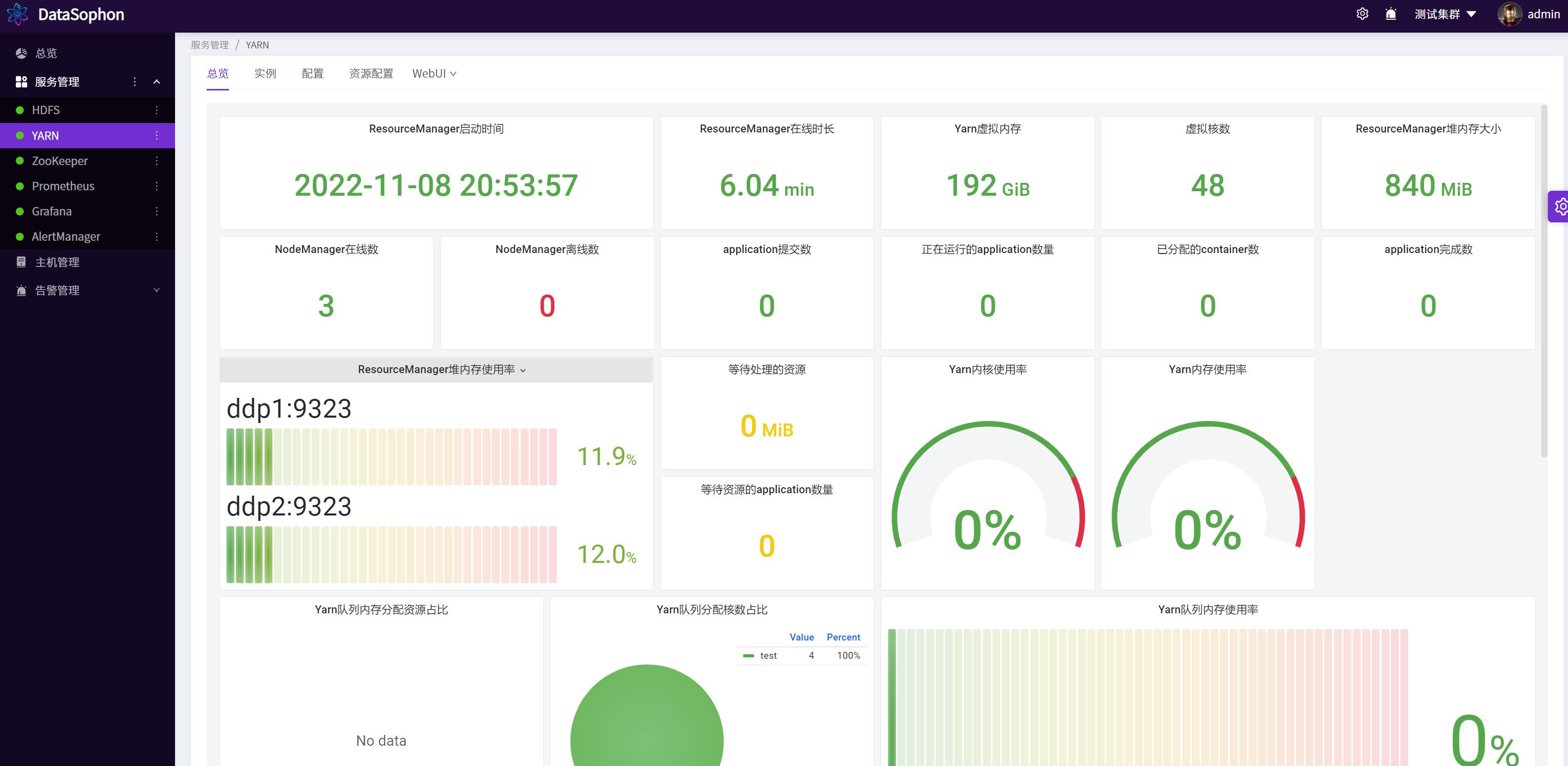
Task: Open the floating gear settings tab on right edge
Action: point(1558,207)
